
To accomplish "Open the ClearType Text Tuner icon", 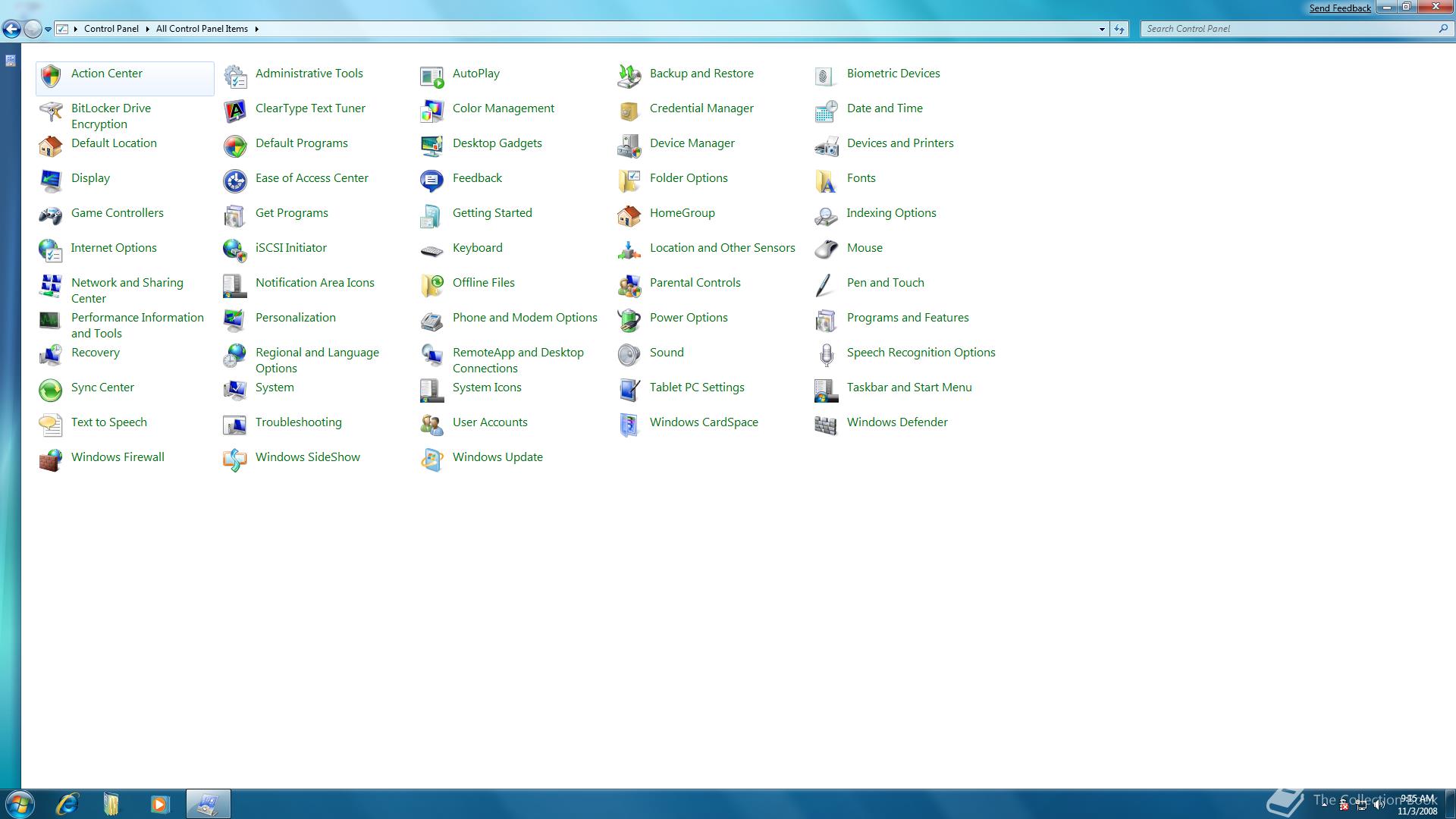I will point(235,111).
